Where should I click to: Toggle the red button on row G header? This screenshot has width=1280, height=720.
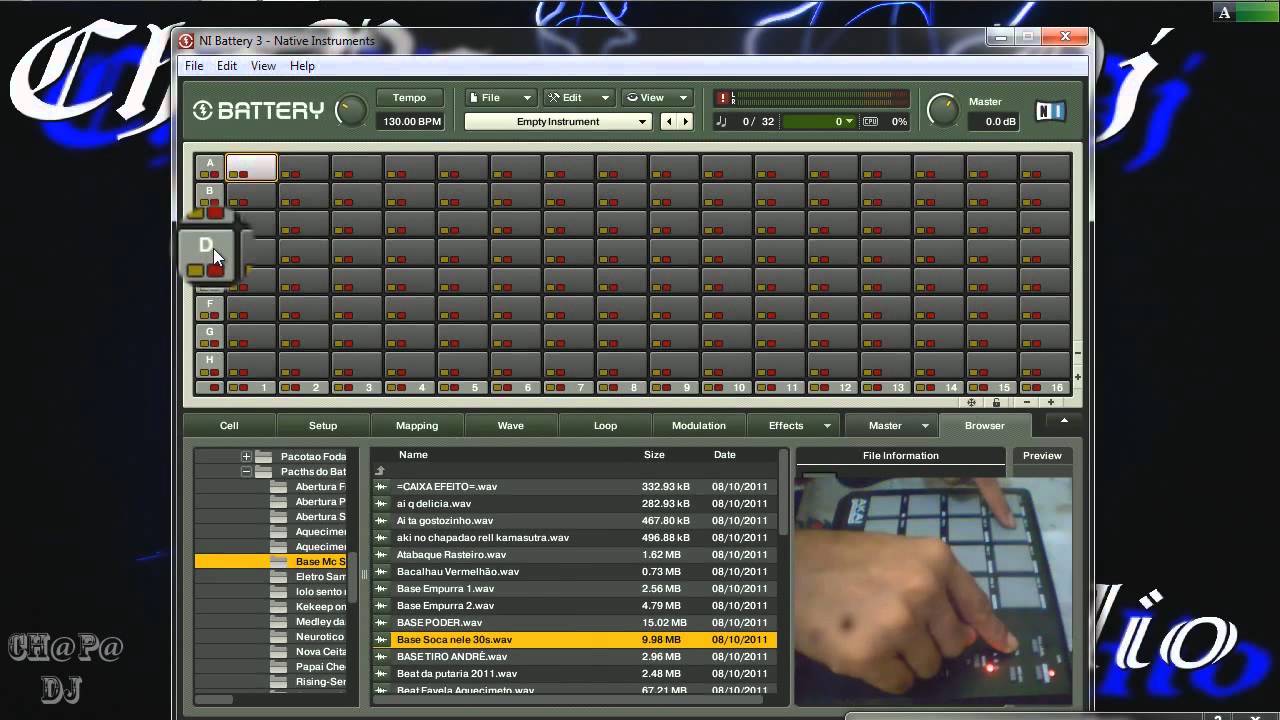[214, 344]
